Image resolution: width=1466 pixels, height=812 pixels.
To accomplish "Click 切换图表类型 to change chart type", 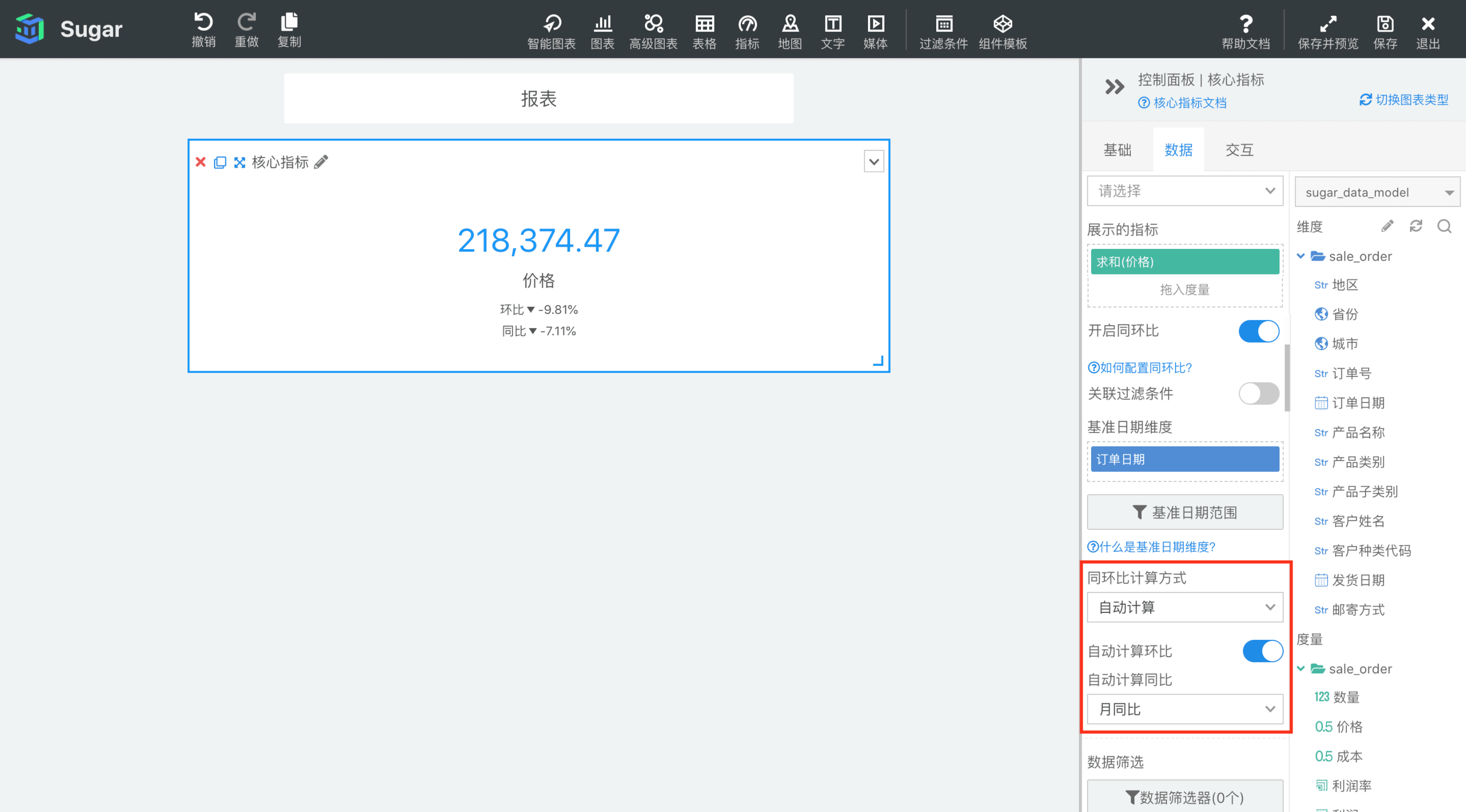I will tap(1404, 99).
